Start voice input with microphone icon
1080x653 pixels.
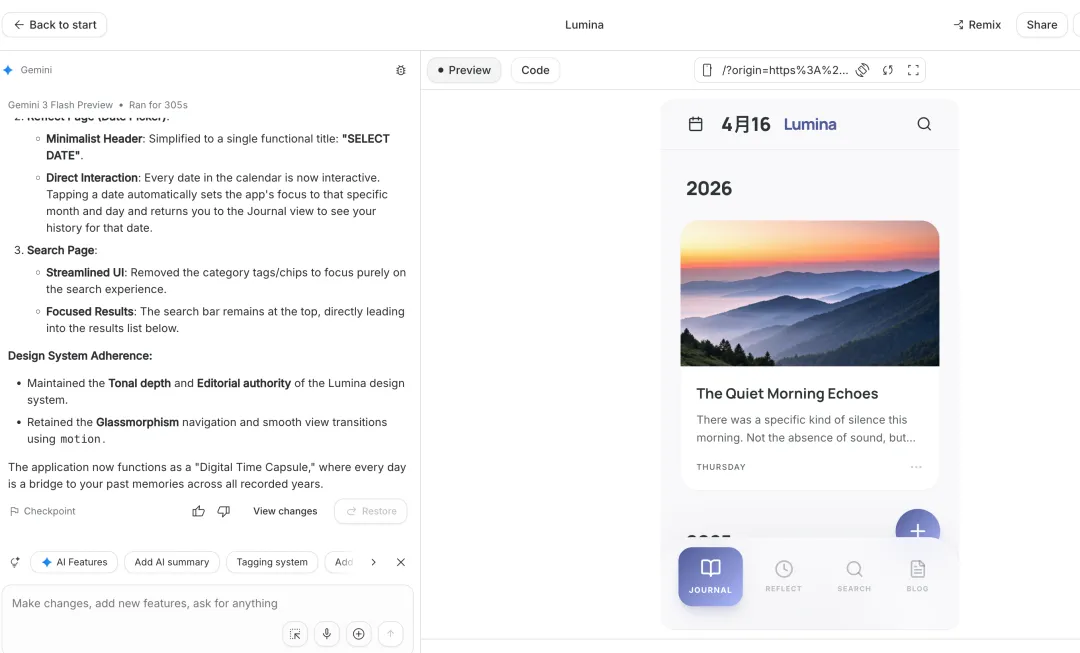pos(327,634)
